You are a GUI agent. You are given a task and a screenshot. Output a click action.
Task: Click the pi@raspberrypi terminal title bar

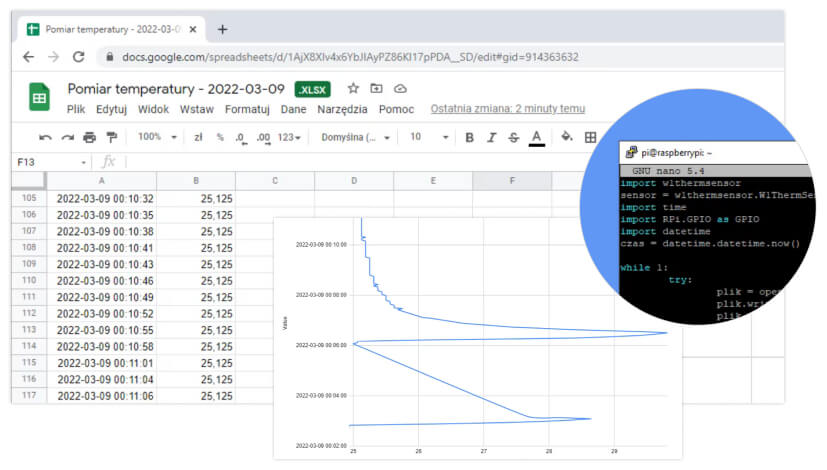click(712, 152)
